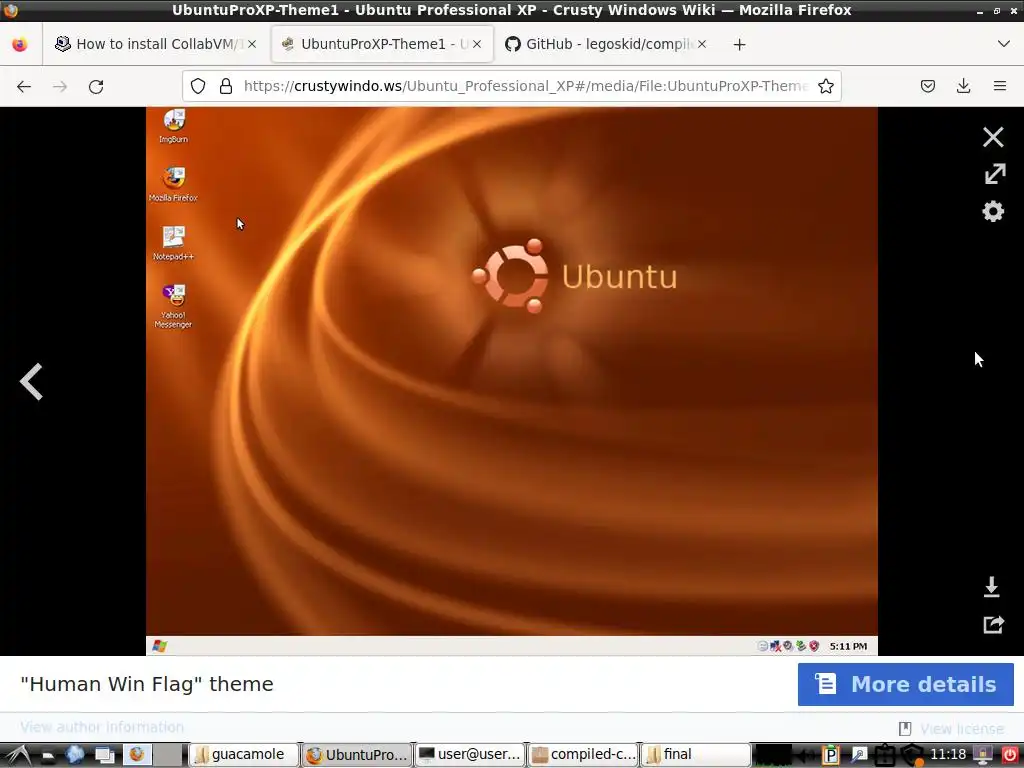
Task: Open Firefox application hamburger menu
Action: (x=999, y=86)
